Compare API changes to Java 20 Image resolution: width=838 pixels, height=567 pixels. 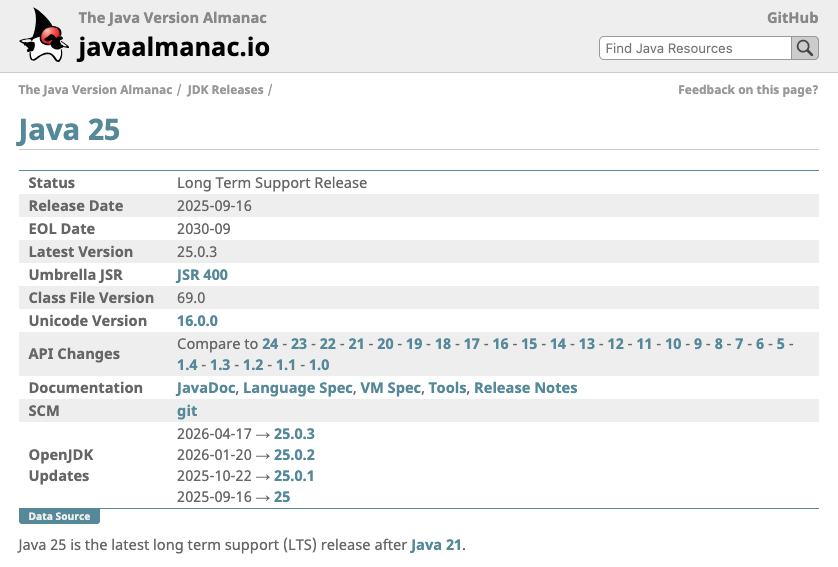(385, 344)
